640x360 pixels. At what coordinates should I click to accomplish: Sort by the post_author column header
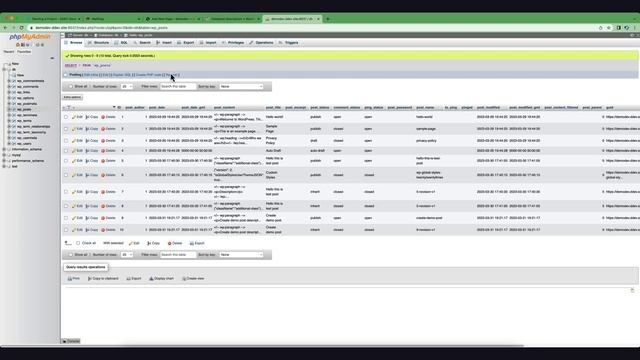tap(135, 108)
